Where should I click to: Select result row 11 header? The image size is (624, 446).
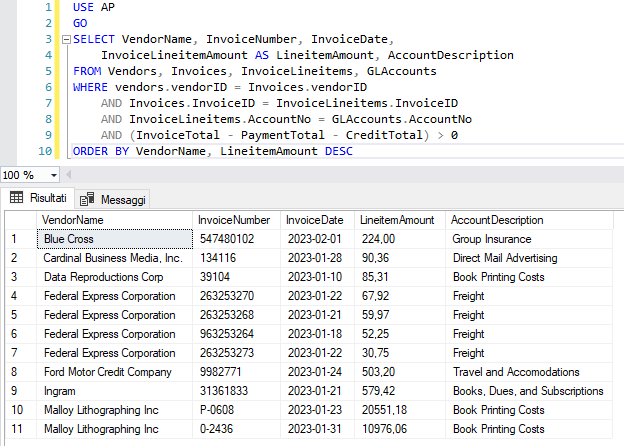pos(21,429)
